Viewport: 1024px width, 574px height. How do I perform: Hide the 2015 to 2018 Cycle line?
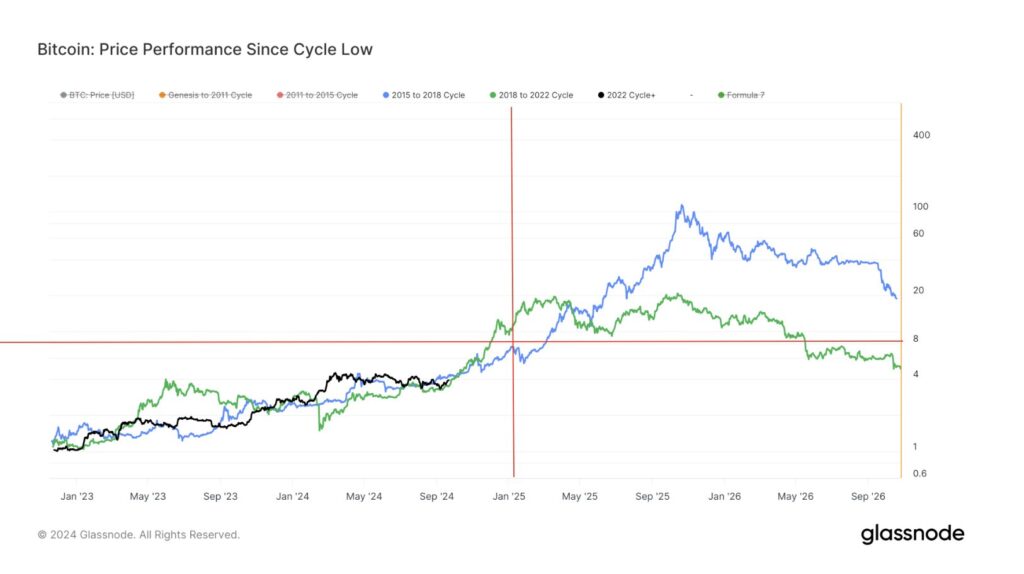click(x=424, y=95)
